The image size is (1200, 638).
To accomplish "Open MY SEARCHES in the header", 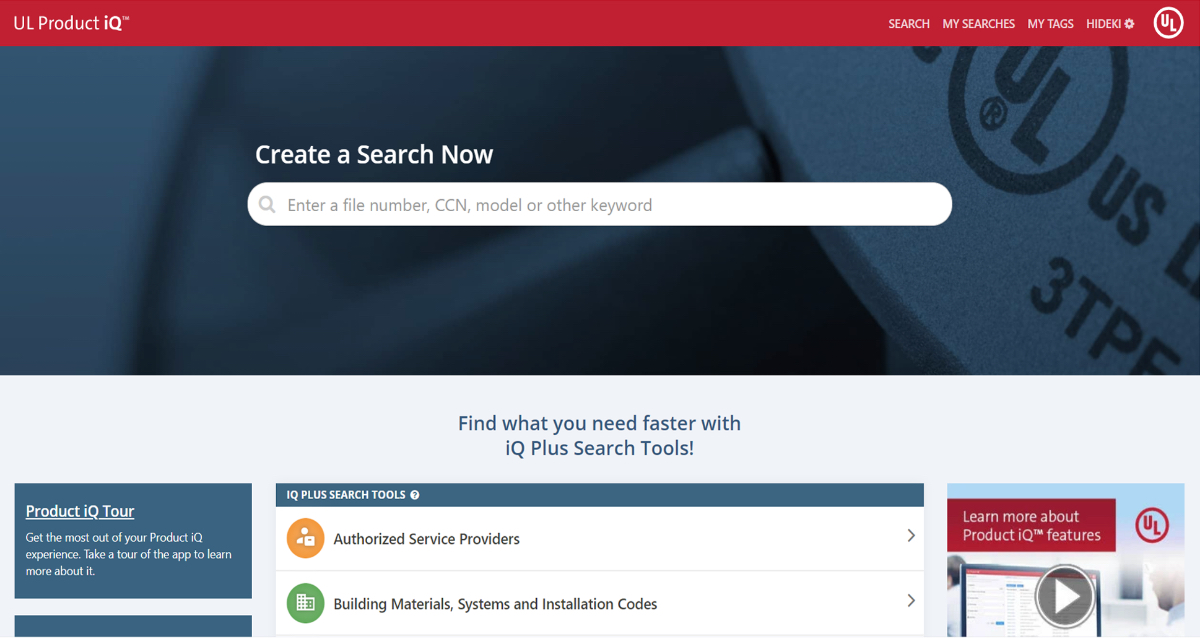I will tap(978, 24).
